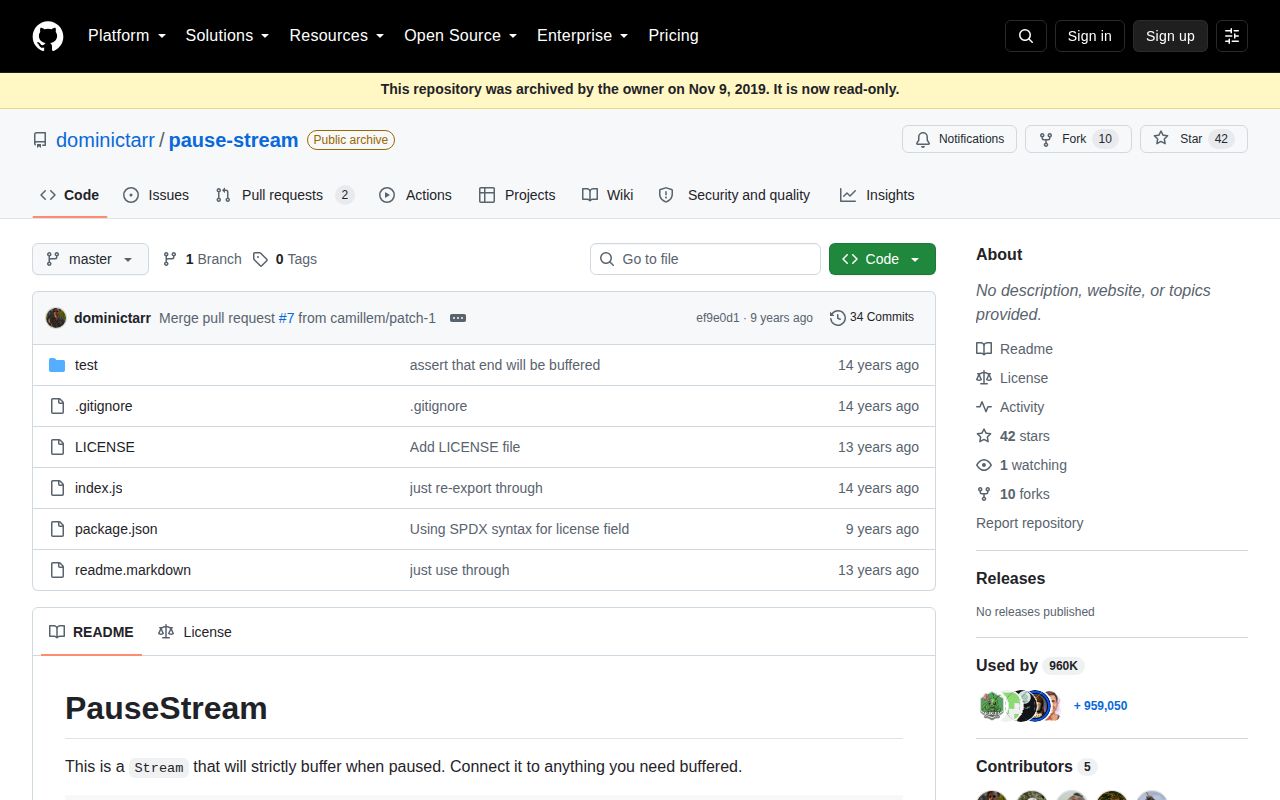
Task: Open 'just re-export through' commit message
Action: click(x=476, y=488)
